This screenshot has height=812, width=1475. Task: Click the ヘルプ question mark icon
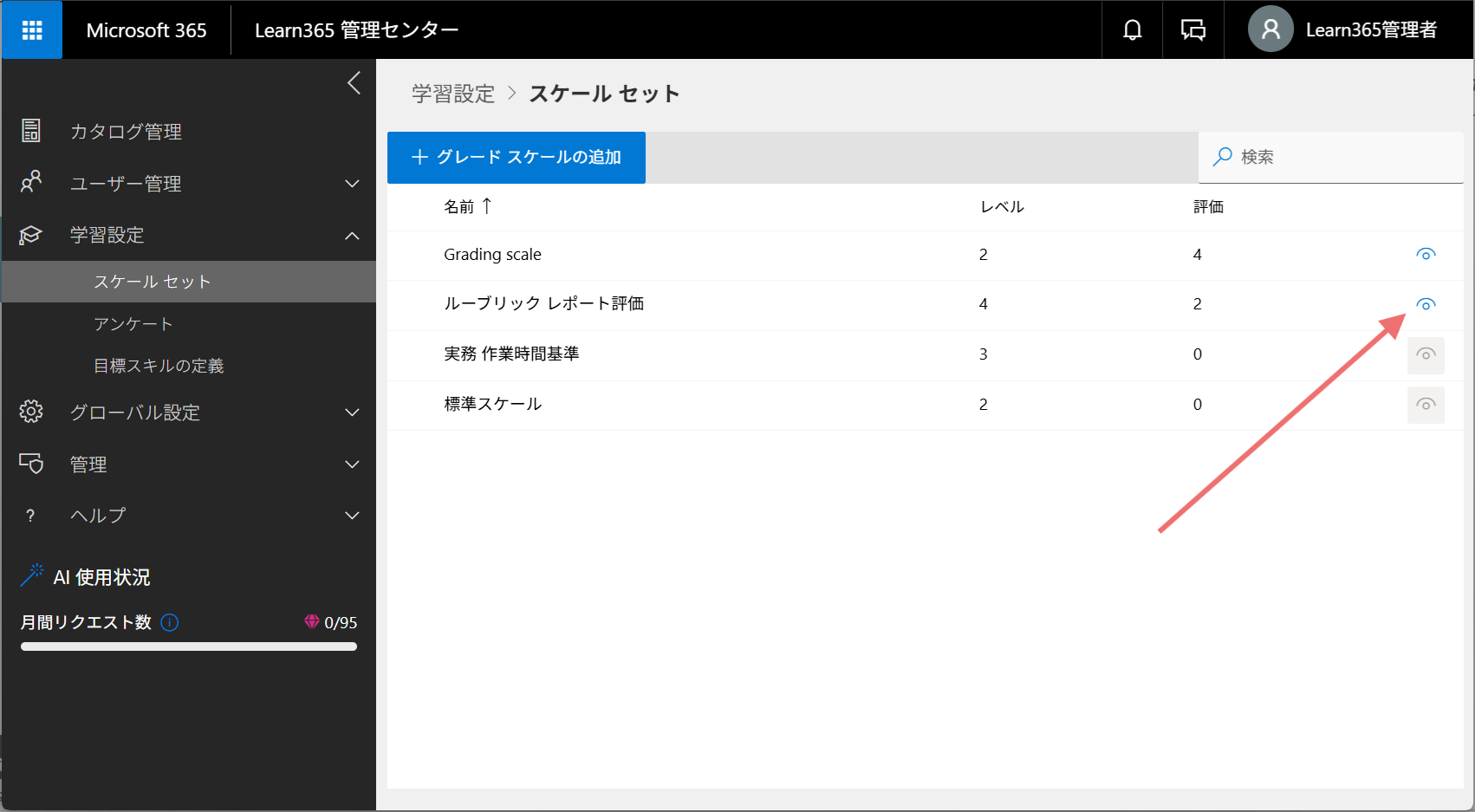point(31,516)
